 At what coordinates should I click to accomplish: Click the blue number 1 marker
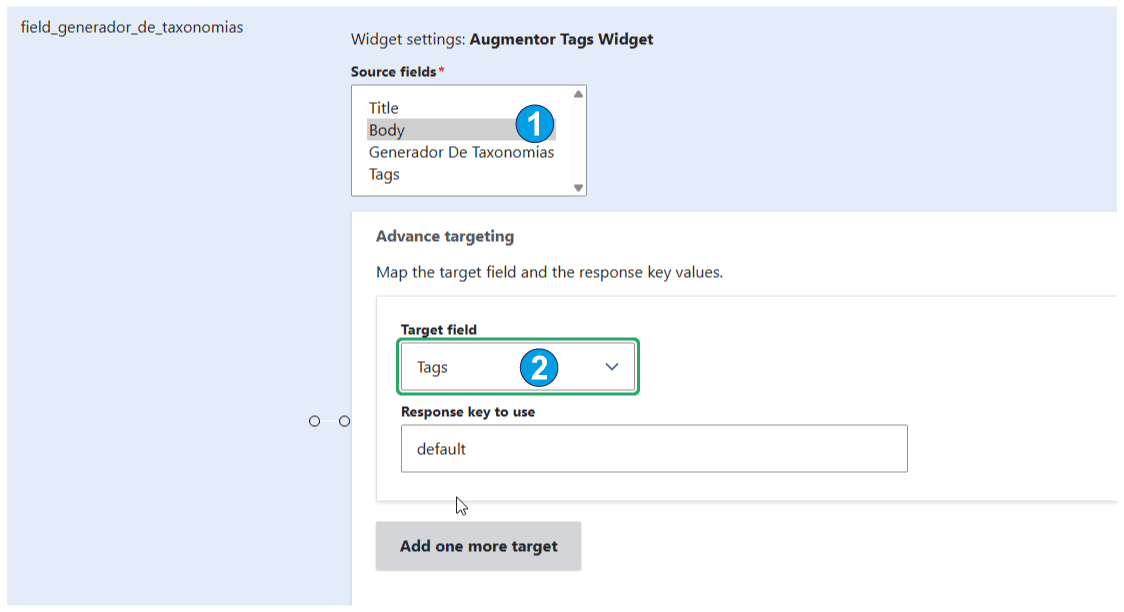(535, 125)
